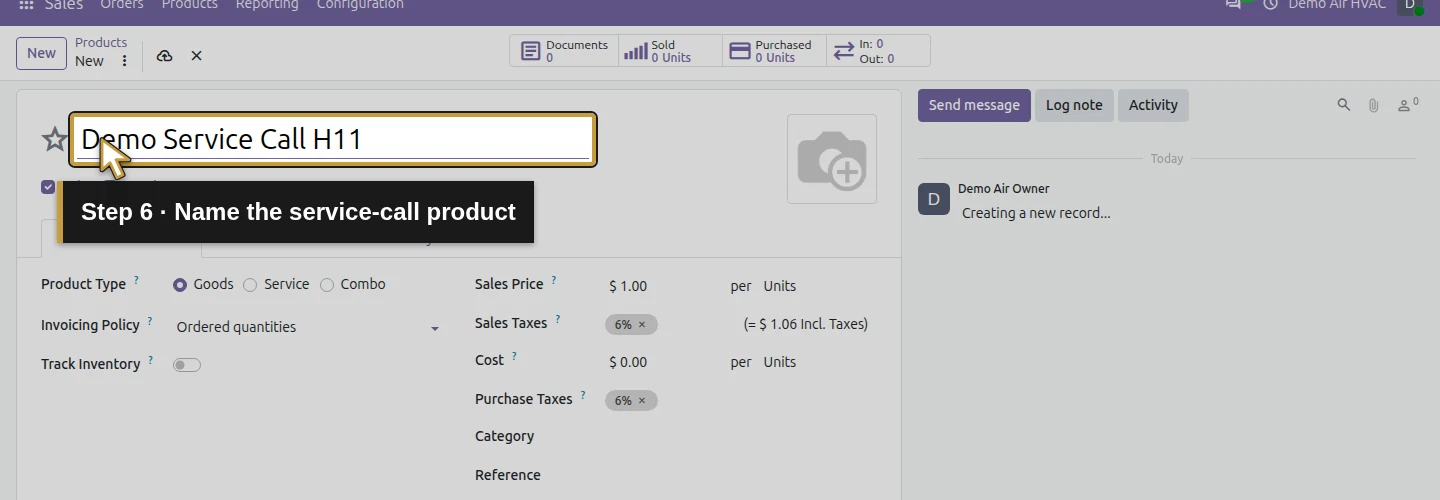Open the Purchased units stat button
This screenshot has height=500, width=1440.
[x=774, y=51]
